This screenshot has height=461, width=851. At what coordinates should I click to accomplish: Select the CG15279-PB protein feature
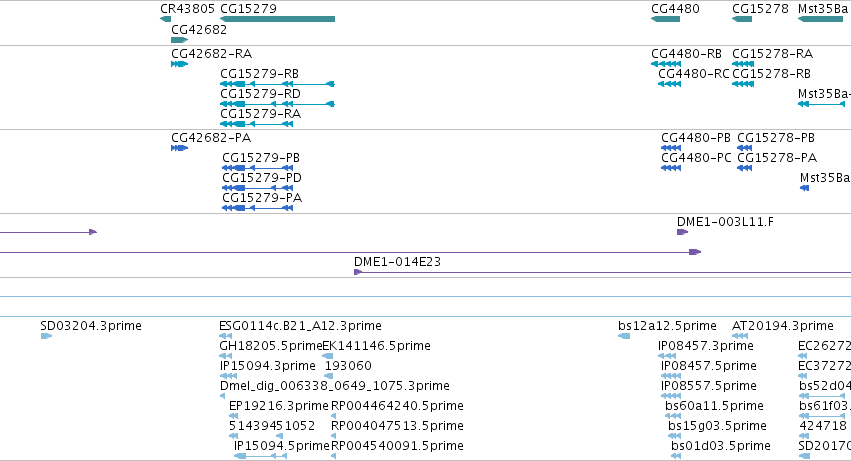click(258, 168)
